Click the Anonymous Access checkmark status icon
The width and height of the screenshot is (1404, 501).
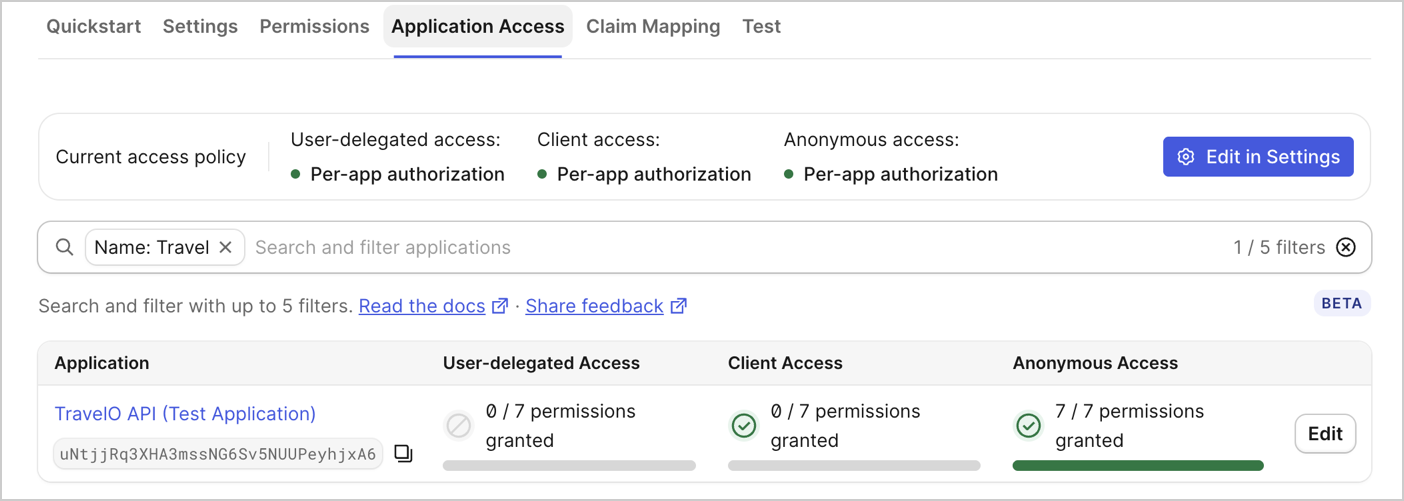point(1028,427)
